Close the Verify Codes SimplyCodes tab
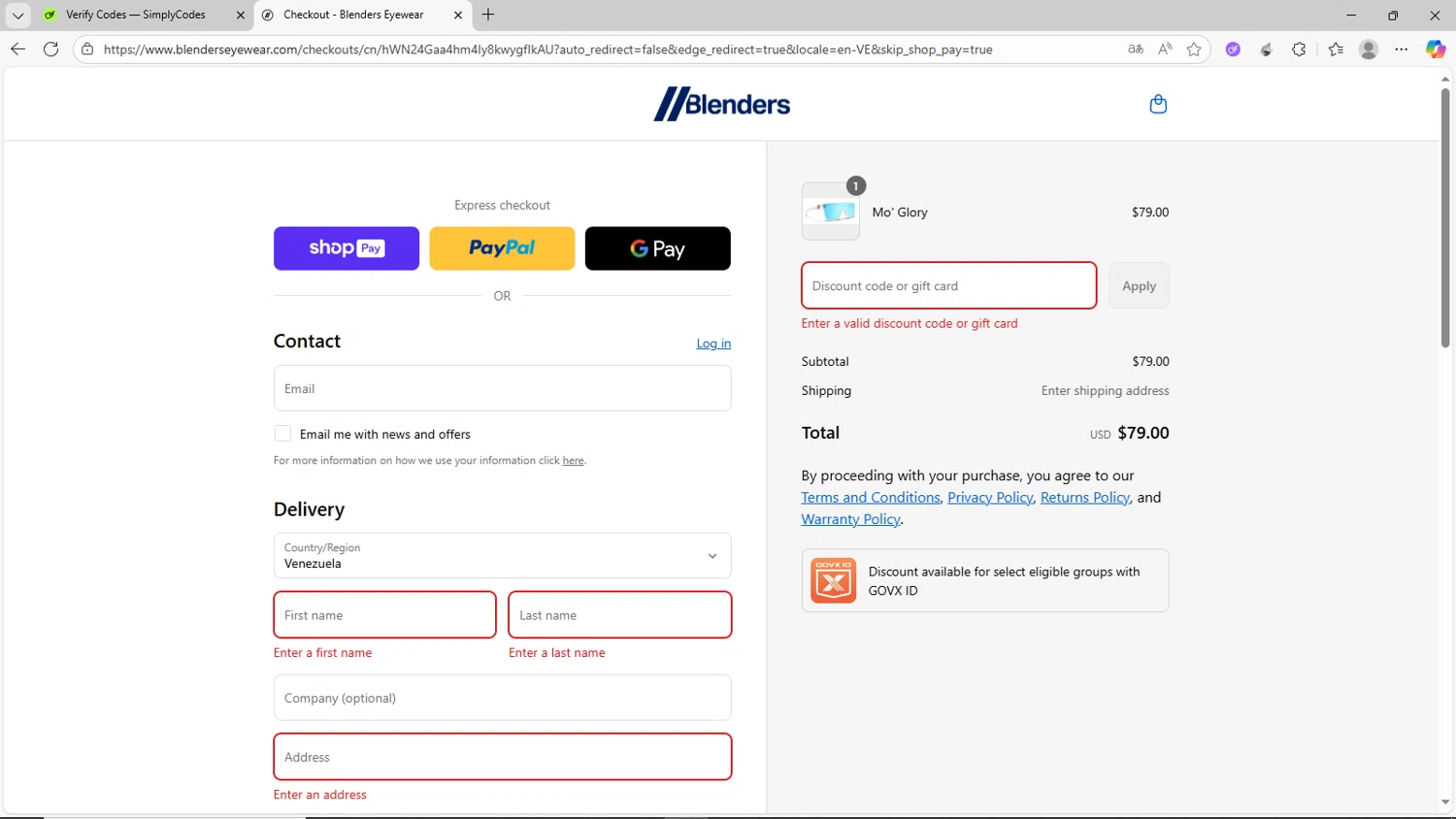Image resolution: width=1456 pixels, height=819 pixels. (x=241, y=15)
